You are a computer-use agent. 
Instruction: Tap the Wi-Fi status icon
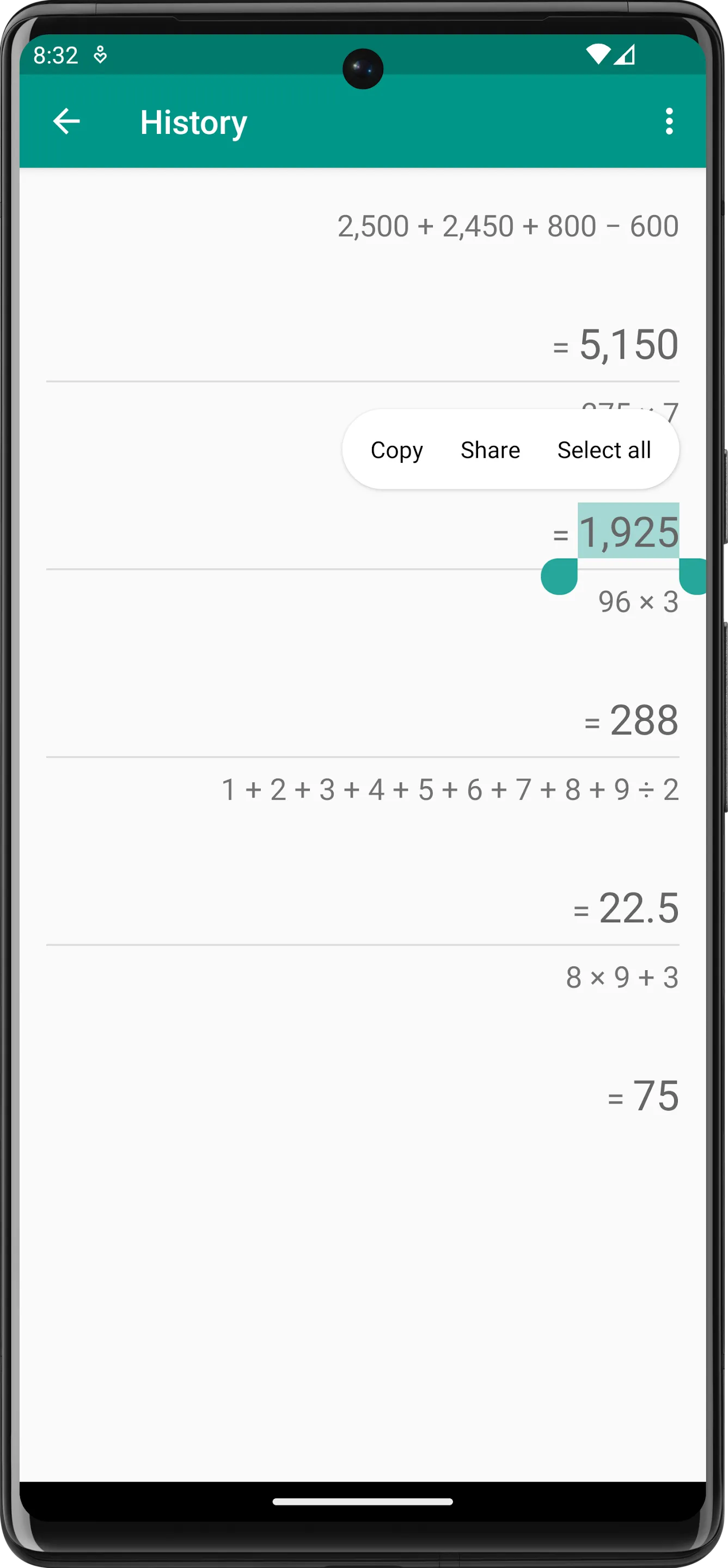pos(598,55)
